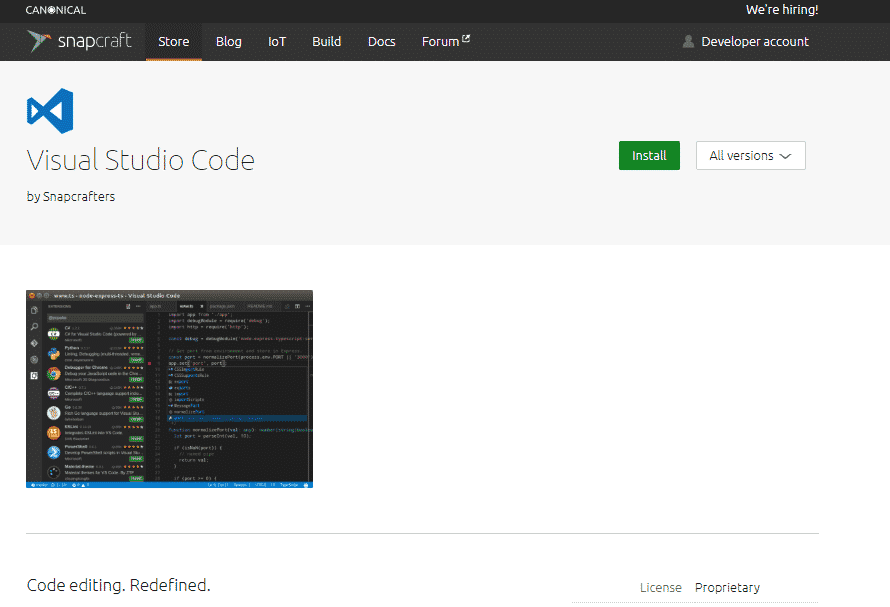Click the Visual Studio Code page title
890x607 pixels.
coord(141,160)
